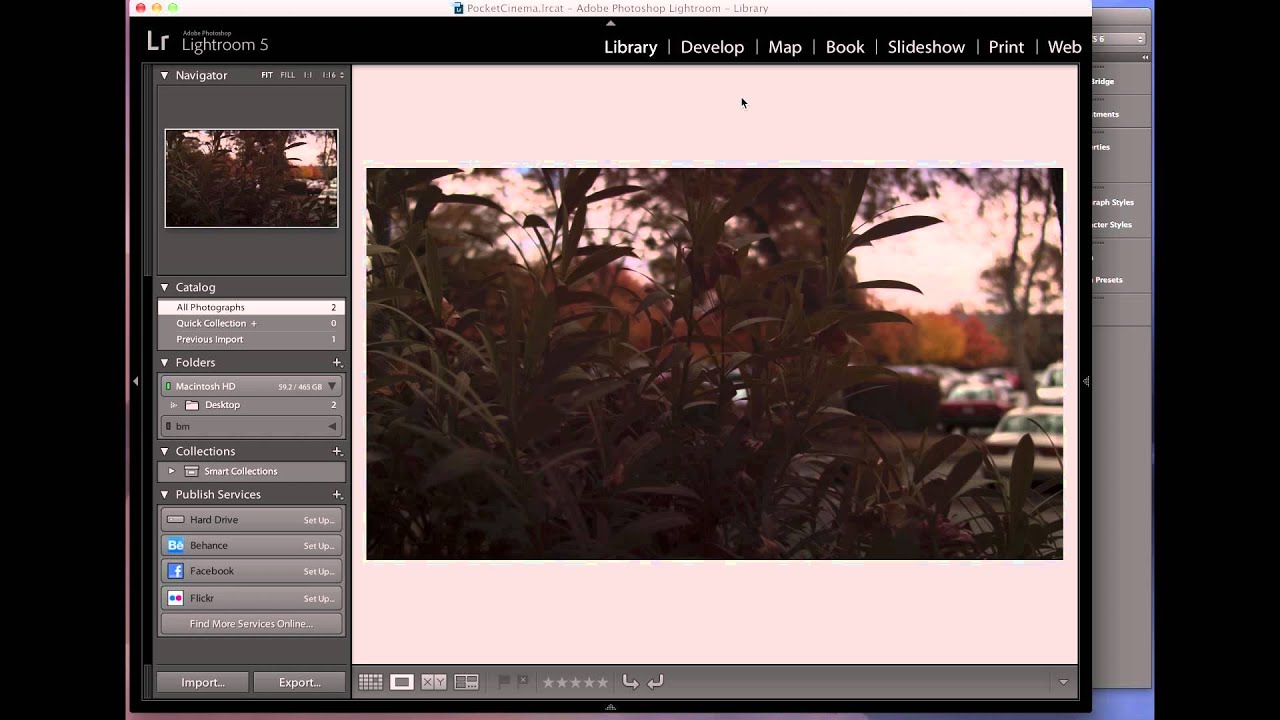The height and width of the screenshot is (720, 1280).
Task: Click Find More Services Online
Action: click(251, 624)
